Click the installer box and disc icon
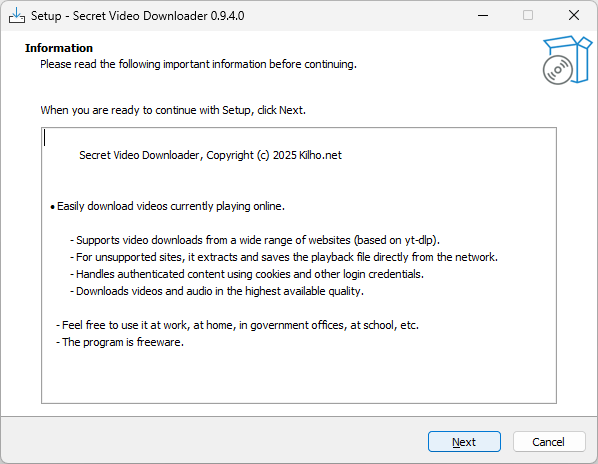598x464 pixels. click(567, 60)
